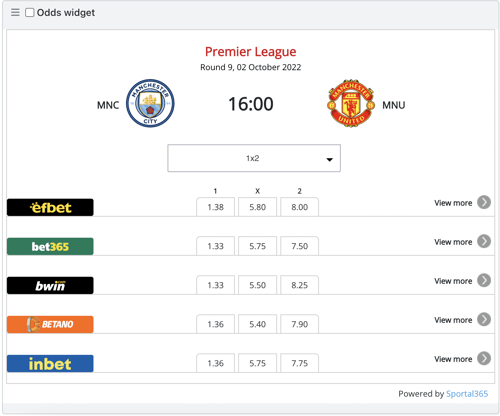
Task: Open the inbet bookmaker logo
Action: [x=50, y=363]
